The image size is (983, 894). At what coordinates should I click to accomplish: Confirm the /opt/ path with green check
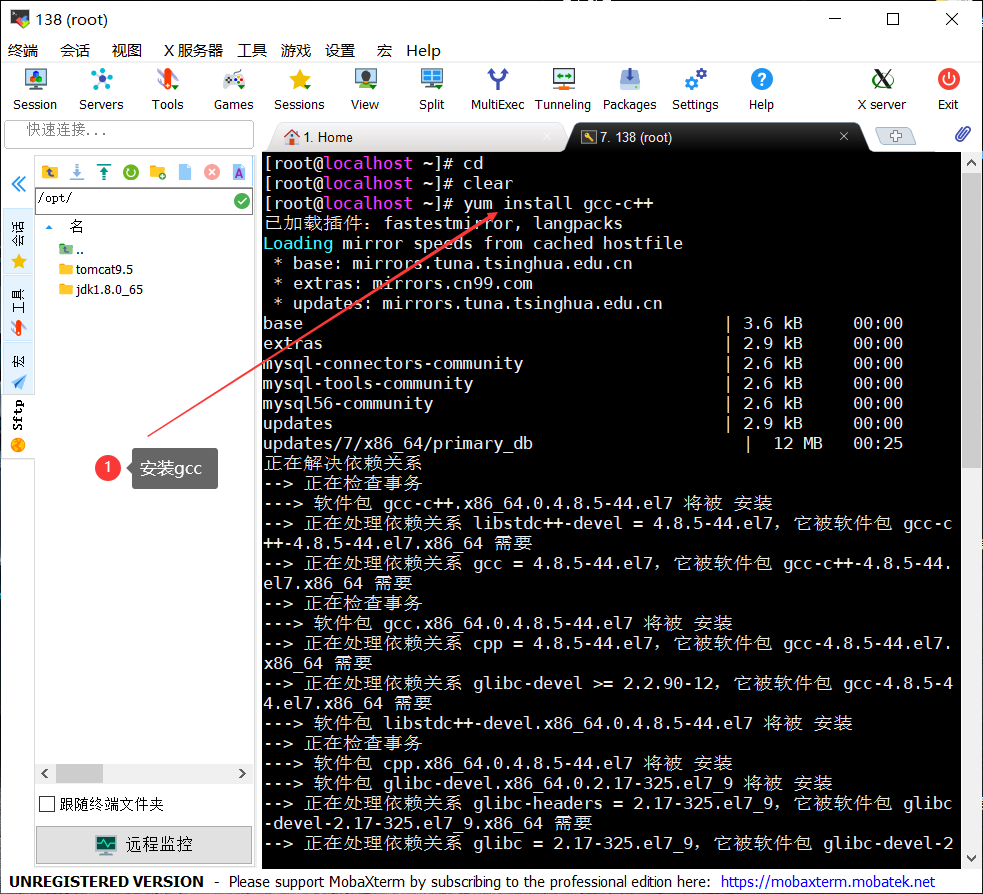coord(242,201)
